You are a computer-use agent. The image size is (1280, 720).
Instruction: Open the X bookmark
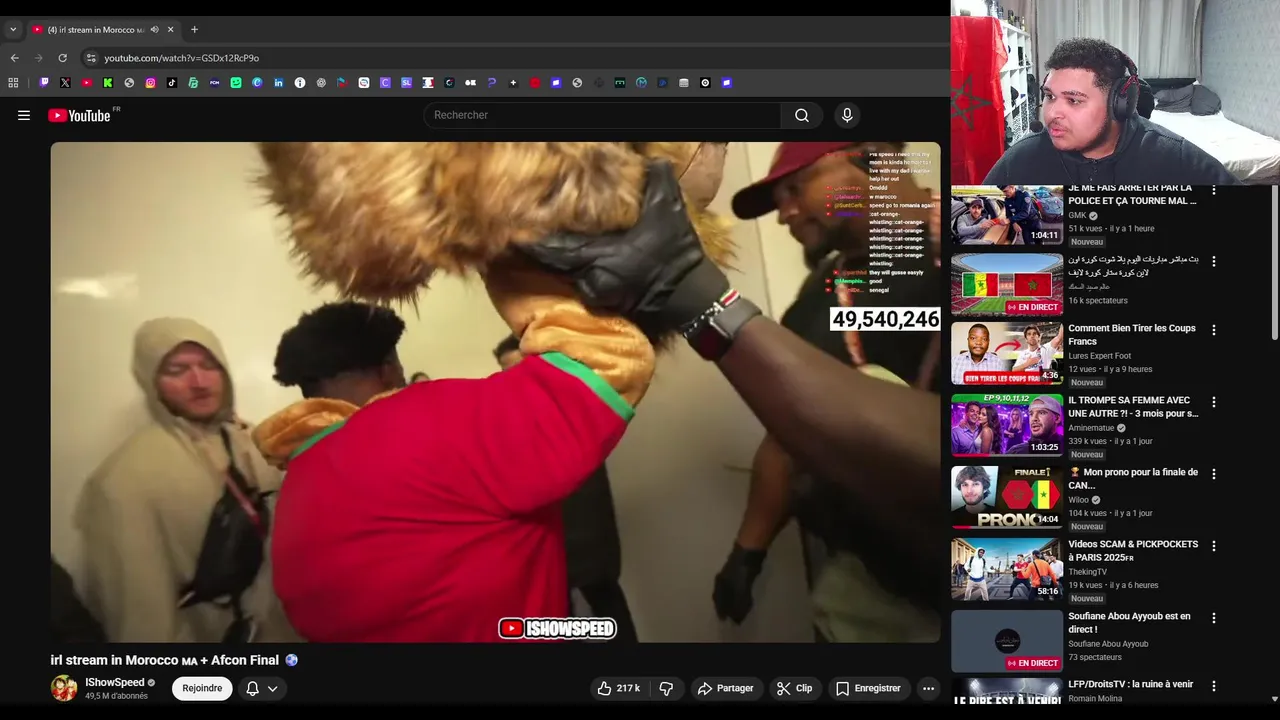[65, 83]
